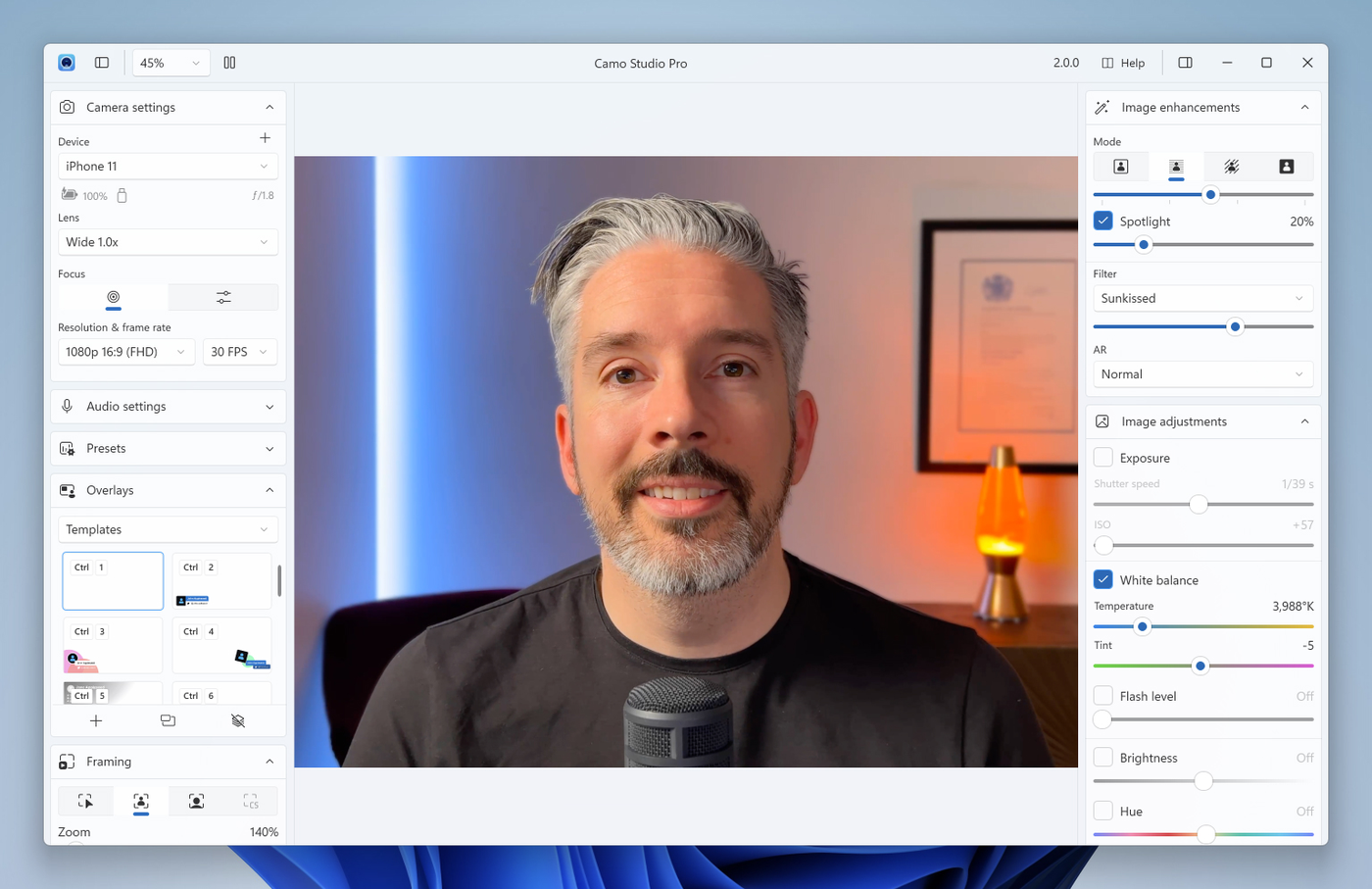Open the 30 FPS frame rate dropdown
This screenshot has height=889, width=1372.
tap(240, 352)
